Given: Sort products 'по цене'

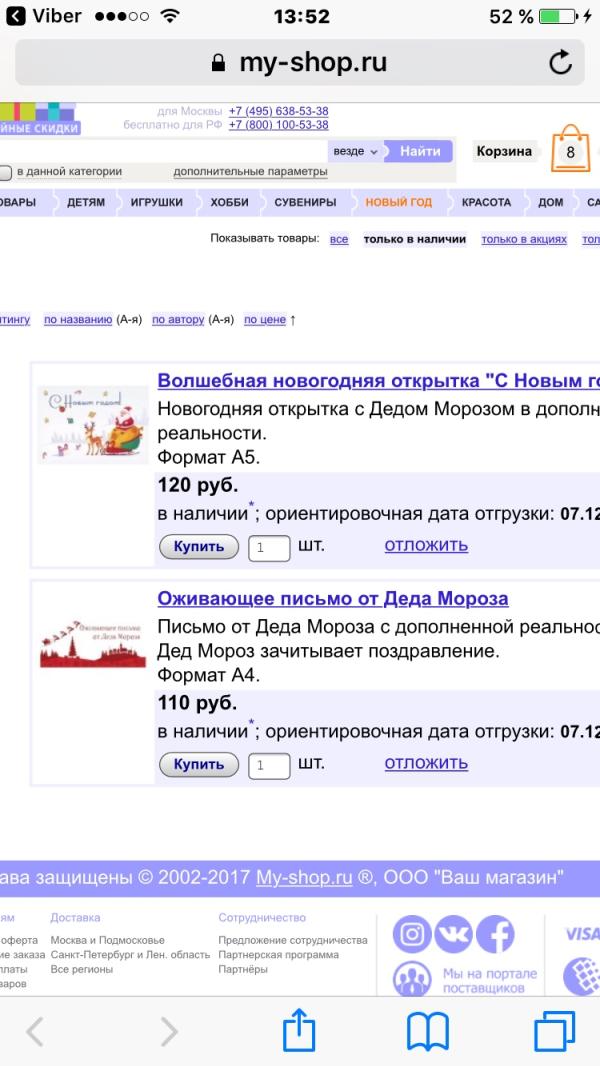Looking at the screenshot, I should 264,320.
